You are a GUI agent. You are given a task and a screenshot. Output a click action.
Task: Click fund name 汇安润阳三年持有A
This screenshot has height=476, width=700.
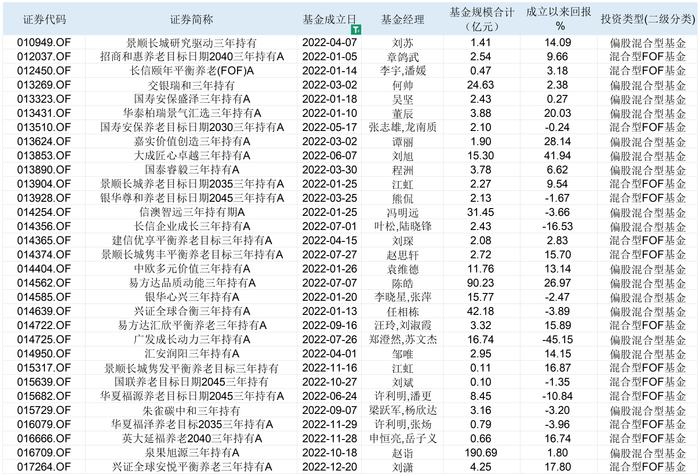(192, 354)
